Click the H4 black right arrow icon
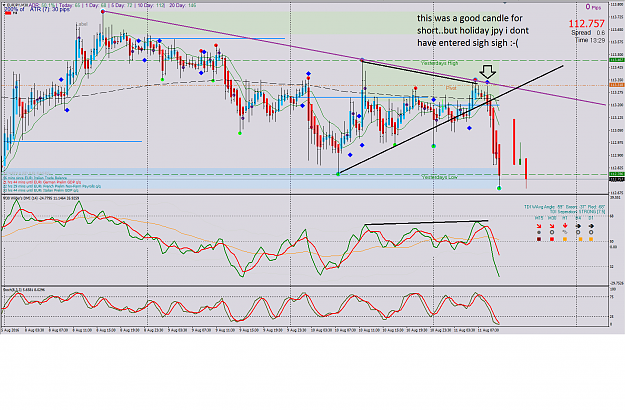This screenshot has height=410, width=625. point(578,226)
